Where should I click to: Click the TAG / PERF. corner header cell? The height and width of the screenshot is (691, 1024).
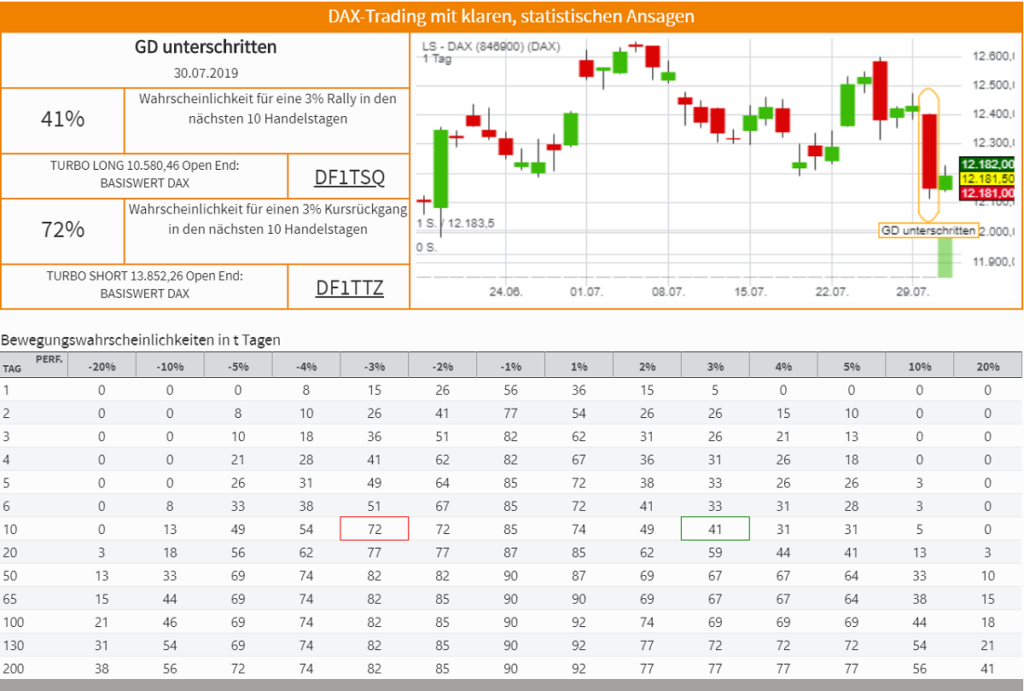(x=34, y=365)
